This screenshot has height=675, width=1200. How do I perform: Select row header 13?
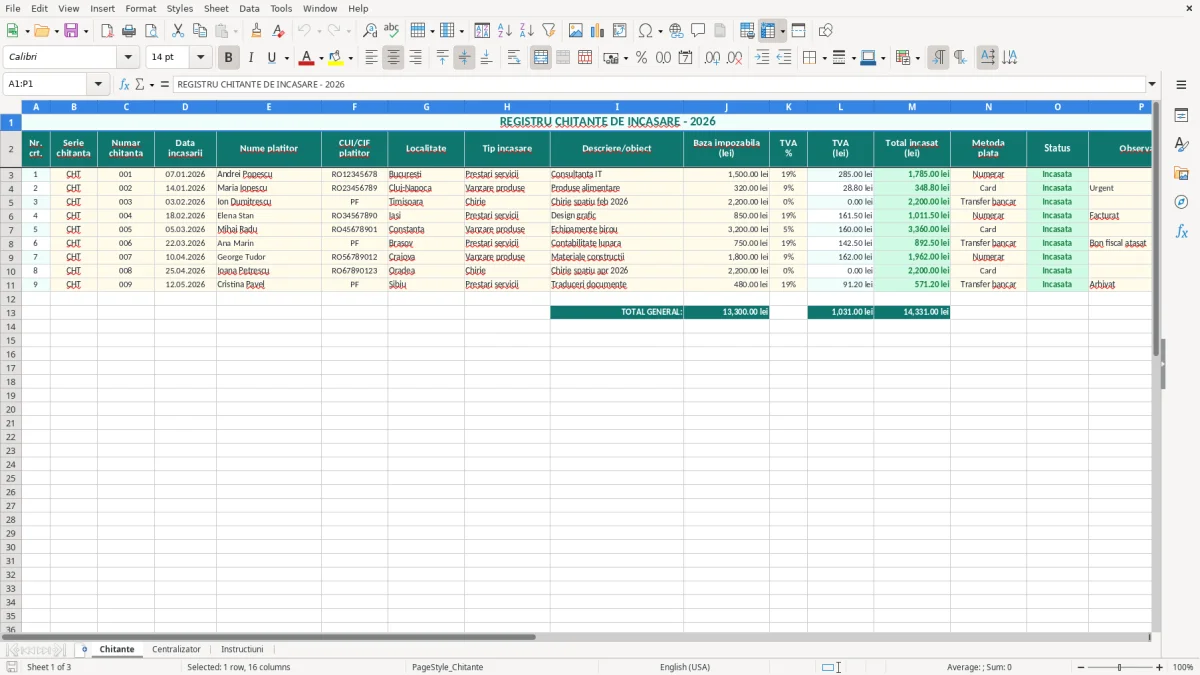coord(11,312)
